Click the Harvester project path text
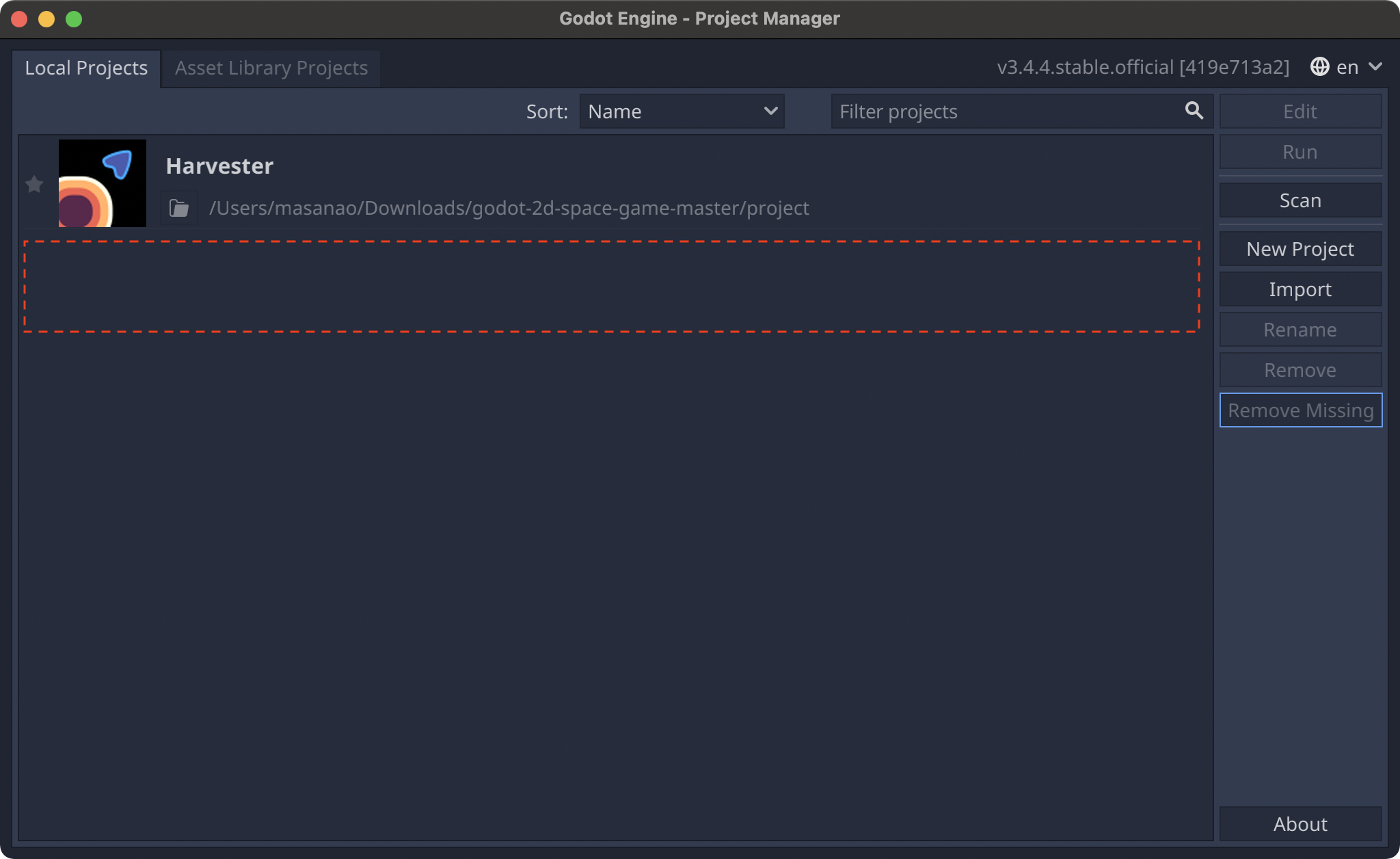The height and width of the screenshot is (859, 1400). [509, 208]
